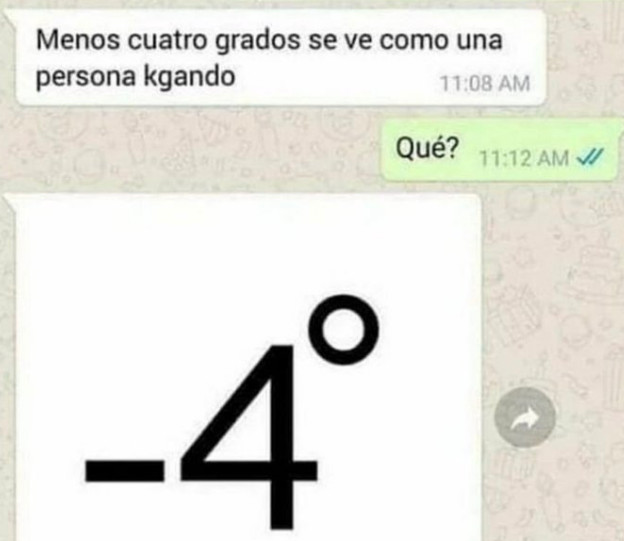
Task: Click the degree symbol in the image
Action: (344, 330)
